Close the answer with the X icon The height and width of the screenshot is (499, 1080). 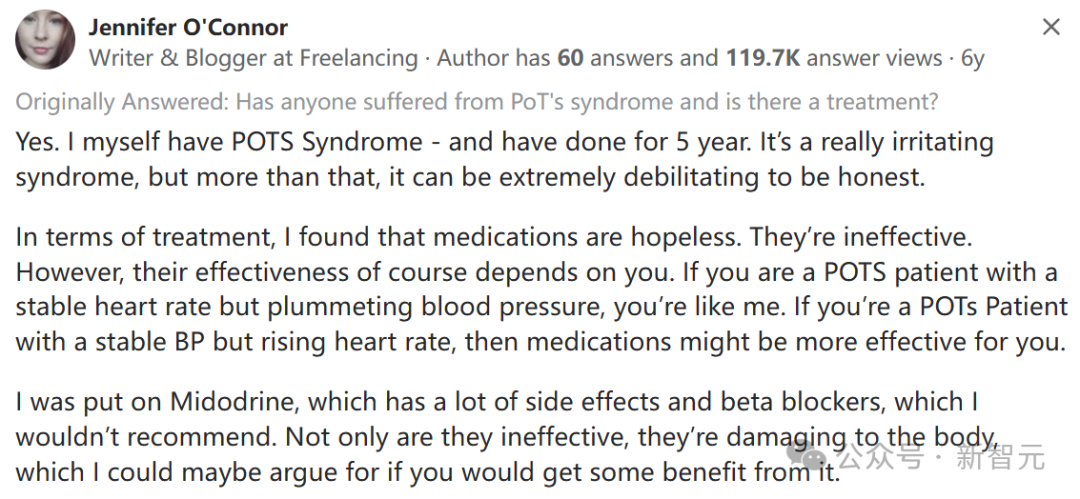tap(1051, 27)
